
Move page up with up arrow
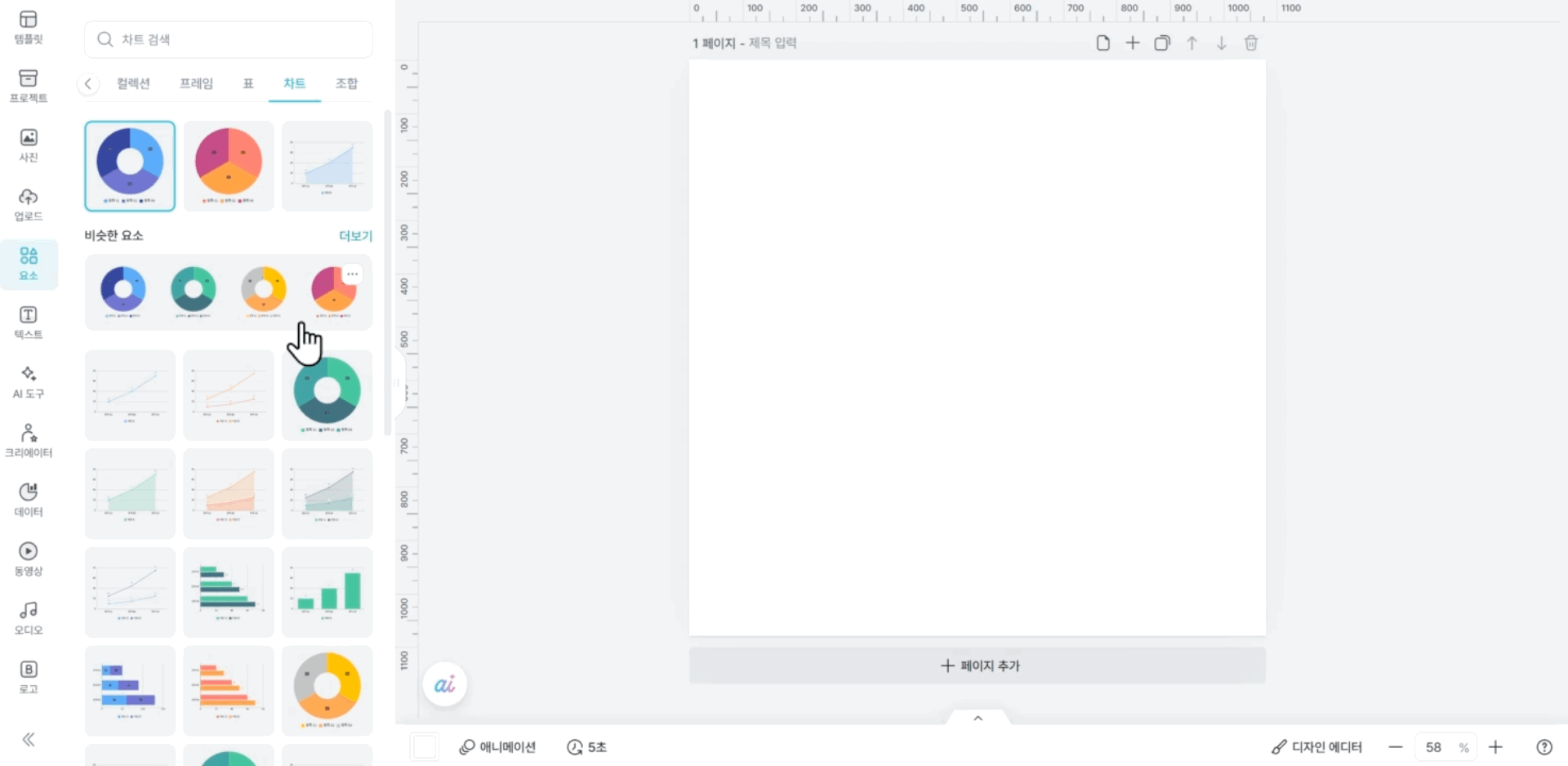click(1192, 43)
